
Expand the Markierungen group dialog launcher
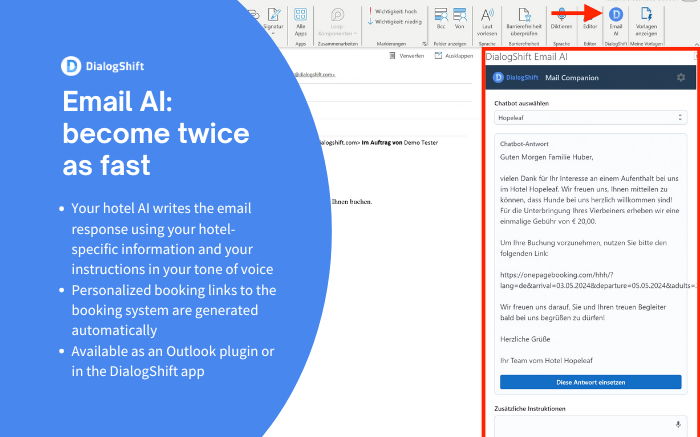click(424, 44)
